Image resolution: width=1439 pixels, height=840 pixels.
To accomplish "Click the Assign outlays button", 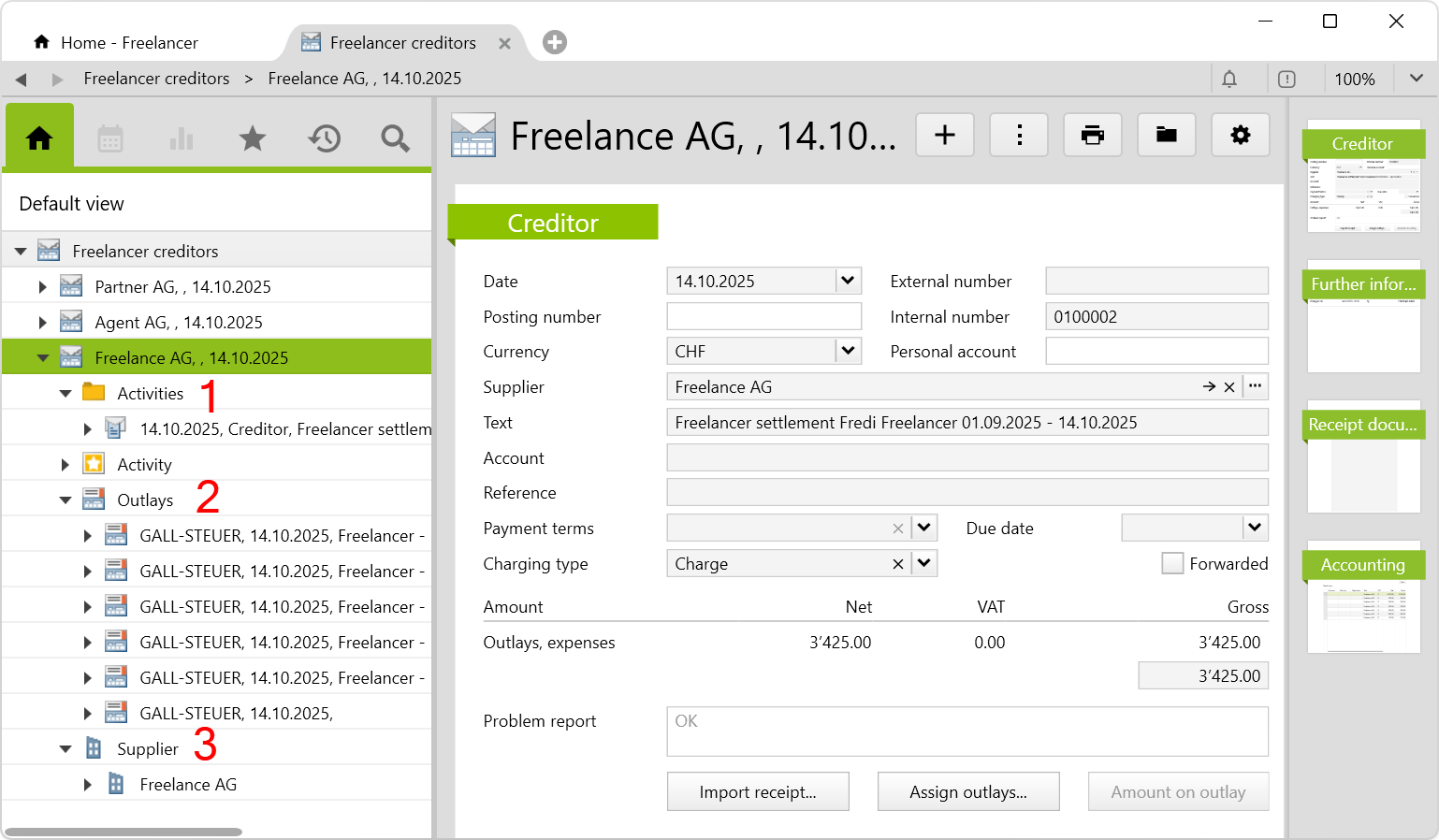I will tap(967, 792).
